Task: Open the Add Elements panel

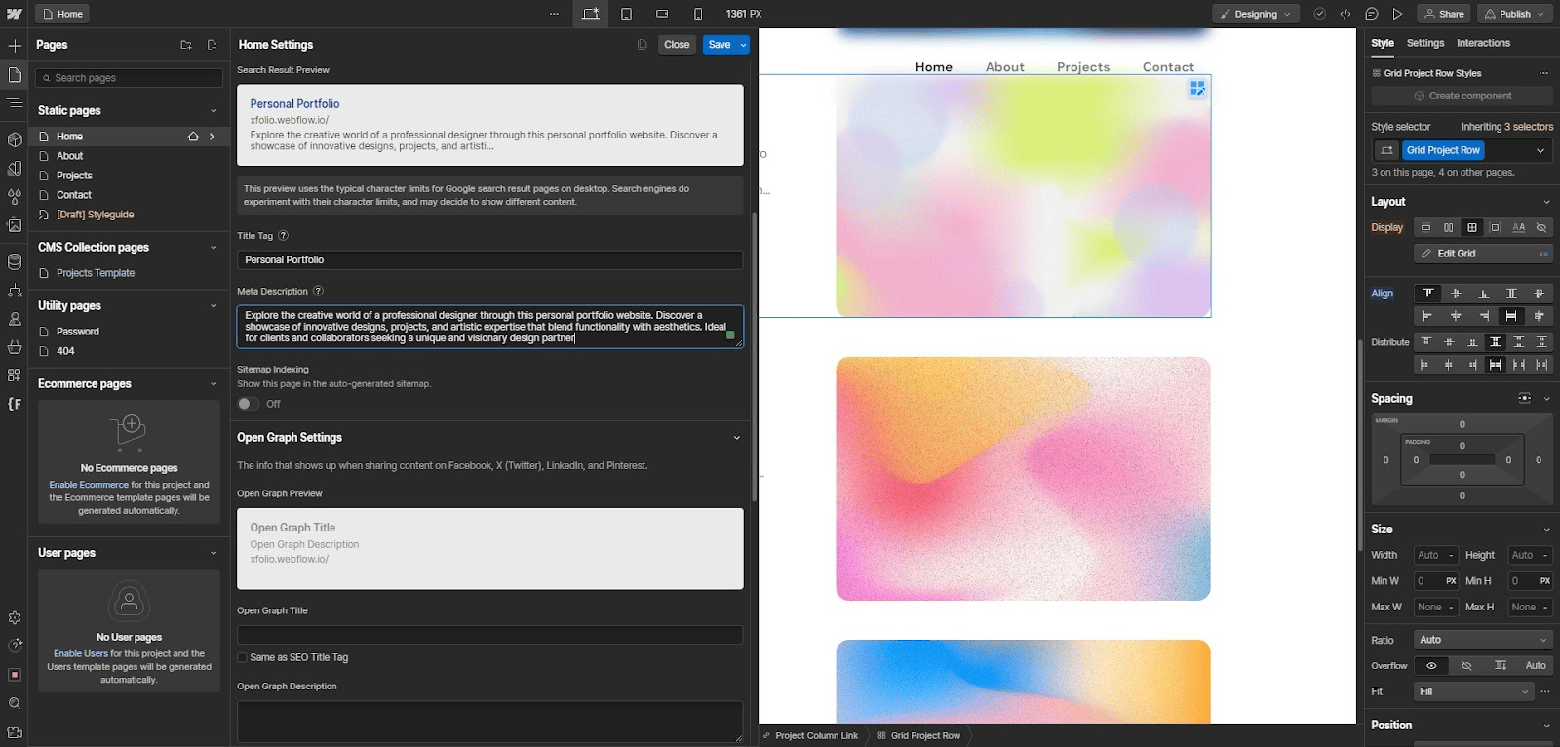Action: pyautogui.click(x=14, y=45)
